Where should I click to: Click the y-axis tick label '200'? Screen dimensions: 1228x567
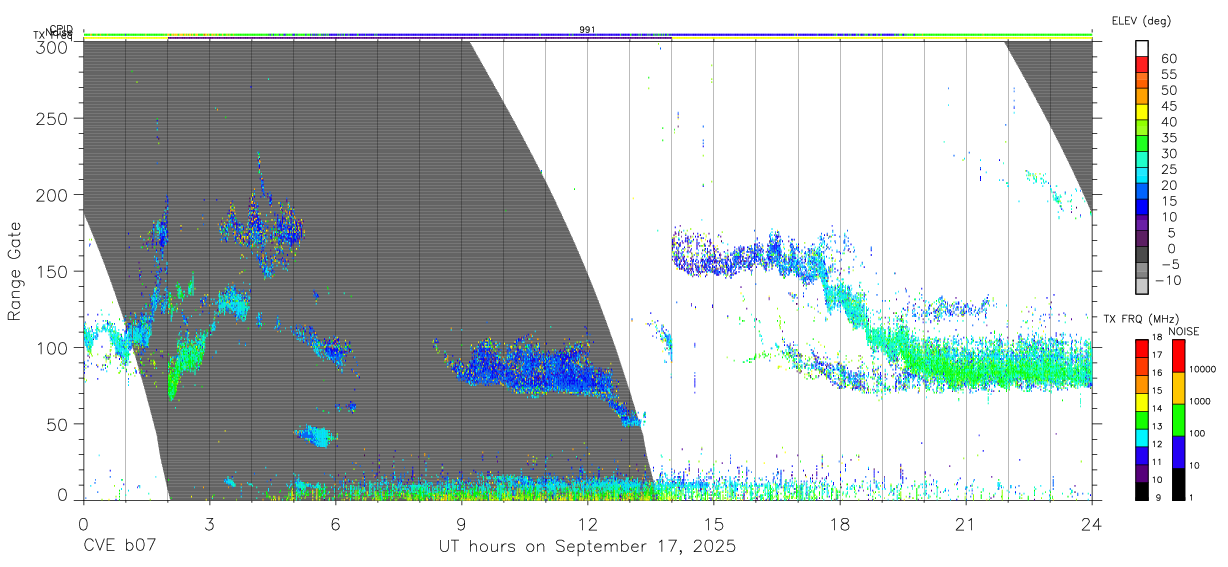tap(52, 194)
